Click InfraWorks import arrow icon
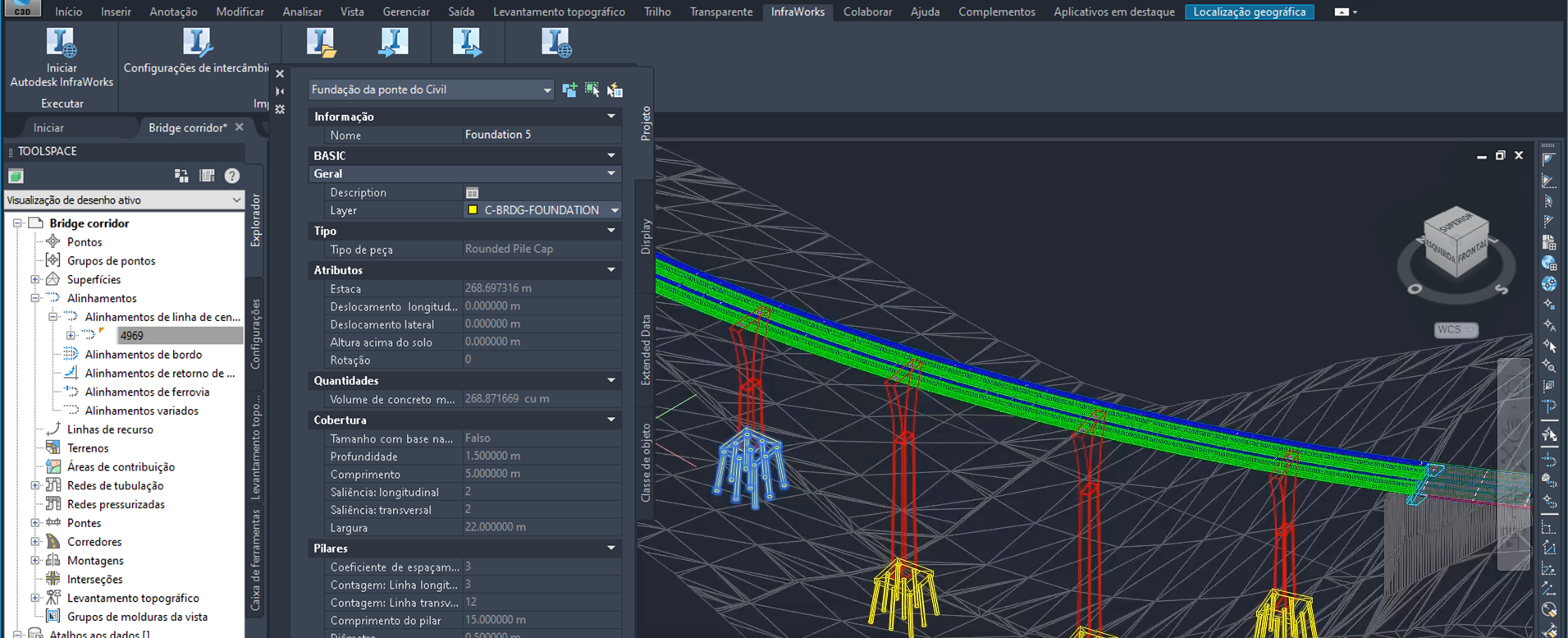Screen dimensions: 1568x638 coord(394,43)
